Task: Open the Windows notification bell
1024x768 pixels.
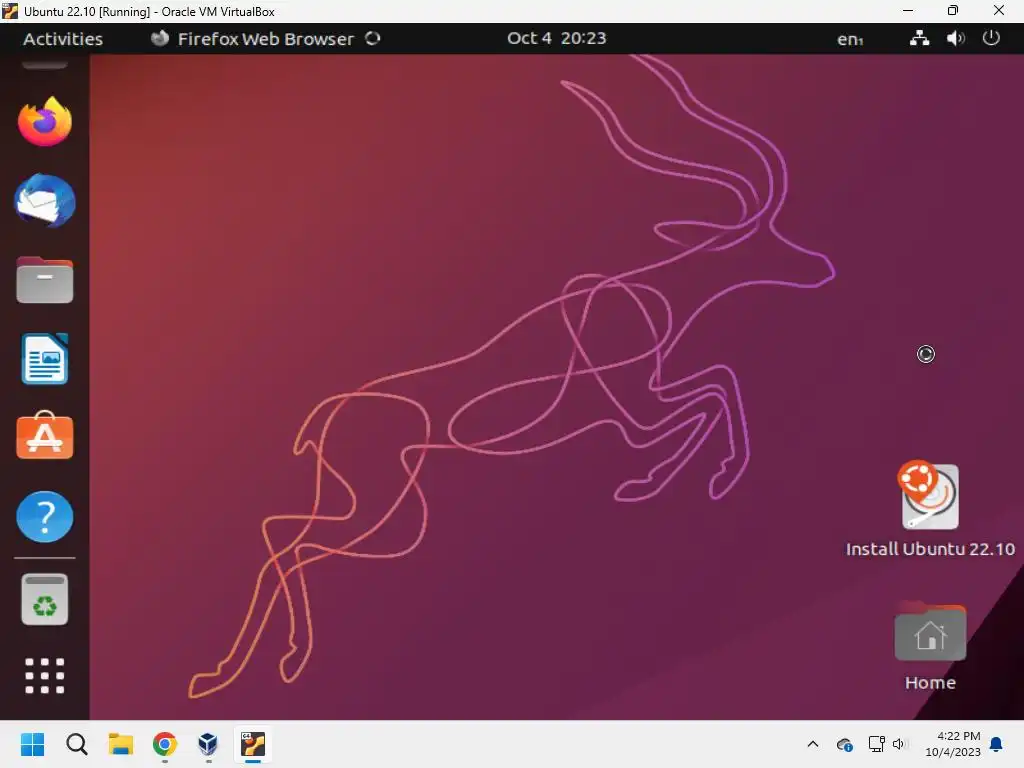Action: coord(997,744)
